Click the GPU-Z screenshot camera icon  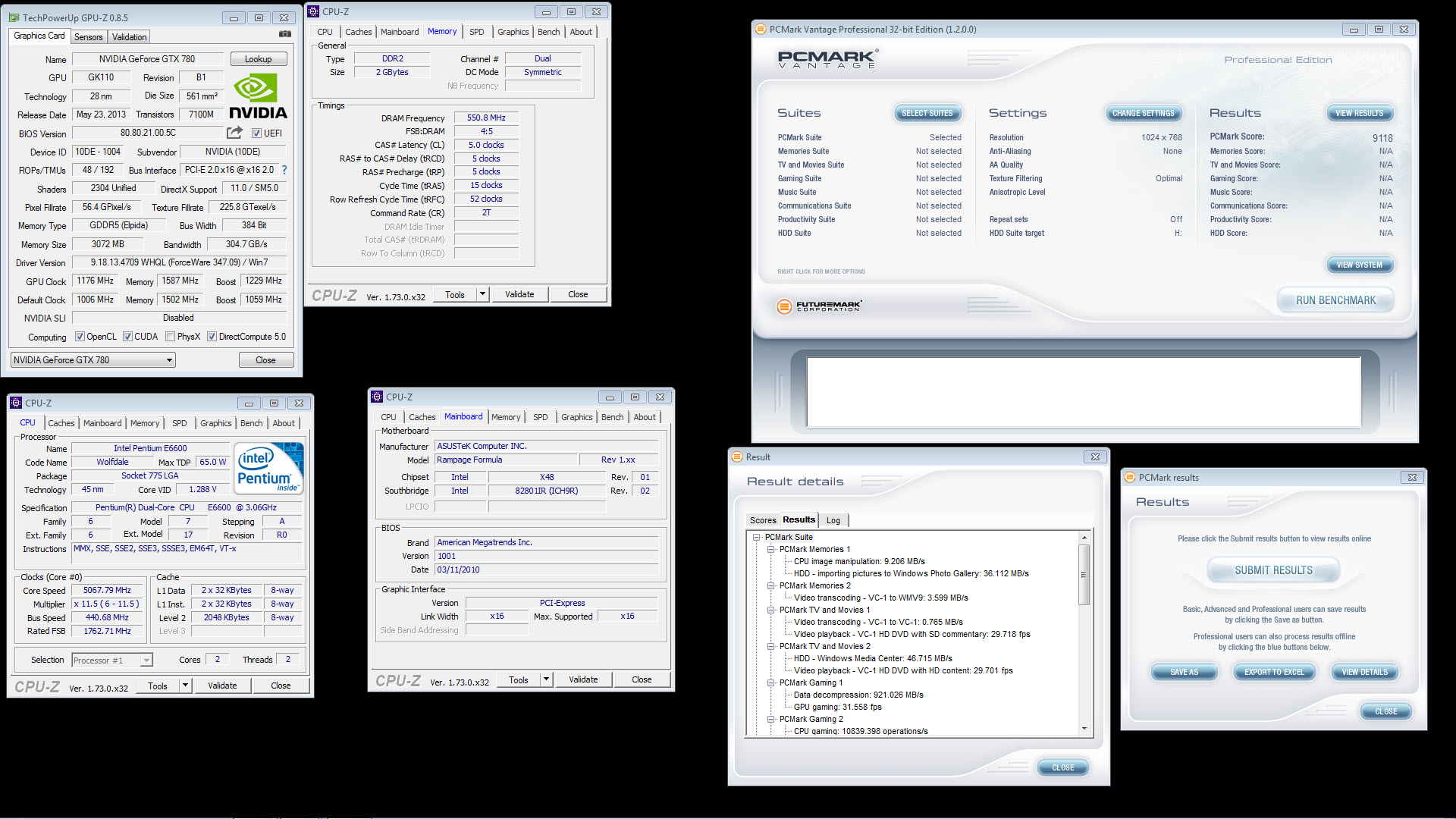(x=285, y=34)
